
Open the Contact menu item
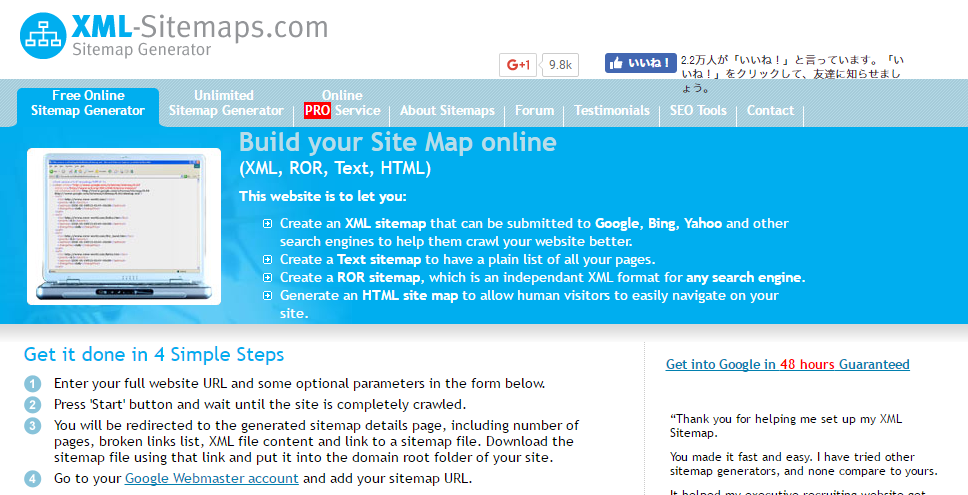pos(770,110)
